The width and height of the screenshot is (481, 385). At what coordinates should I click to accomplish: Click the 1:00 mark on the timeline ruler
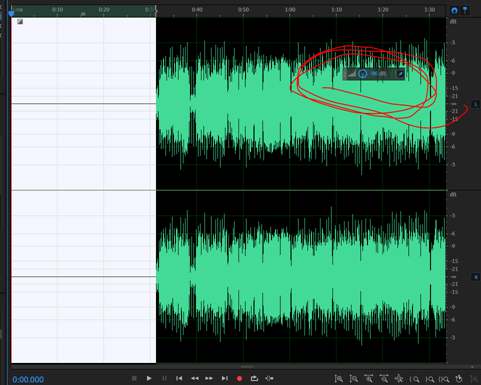[290, 10]
